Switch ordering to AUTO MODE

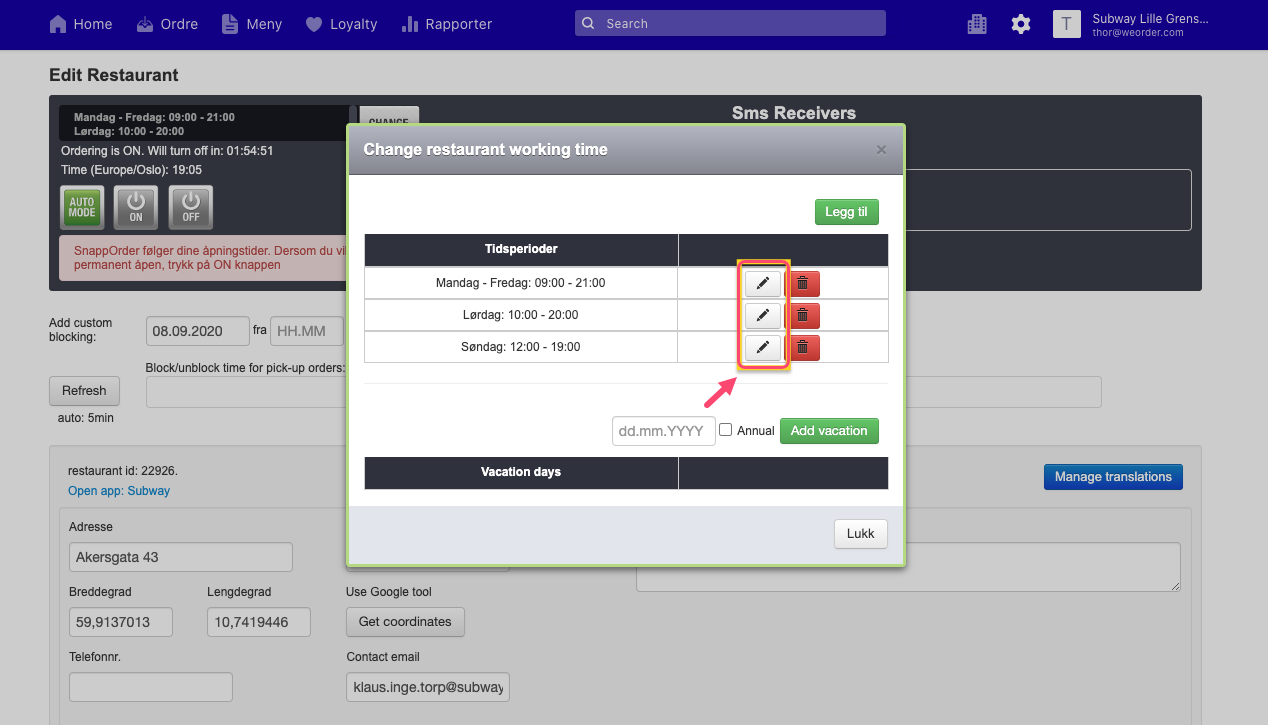tap(82, 207)
